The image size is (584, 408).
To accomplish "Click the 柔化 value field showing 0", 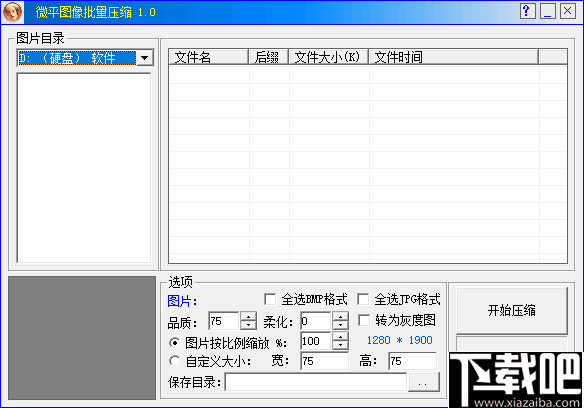I will coord(316,321).
